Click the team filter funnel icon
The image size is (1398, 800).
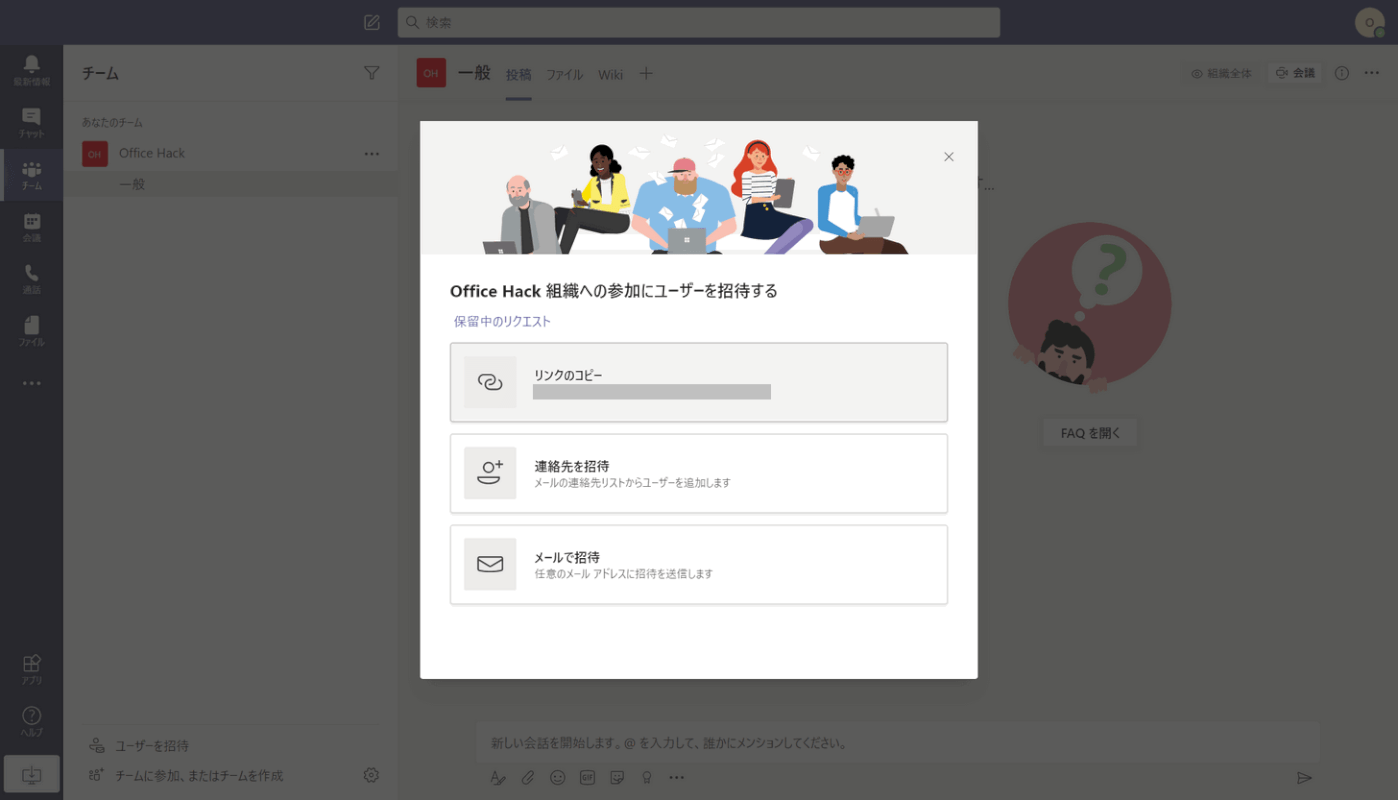(372, 73)
